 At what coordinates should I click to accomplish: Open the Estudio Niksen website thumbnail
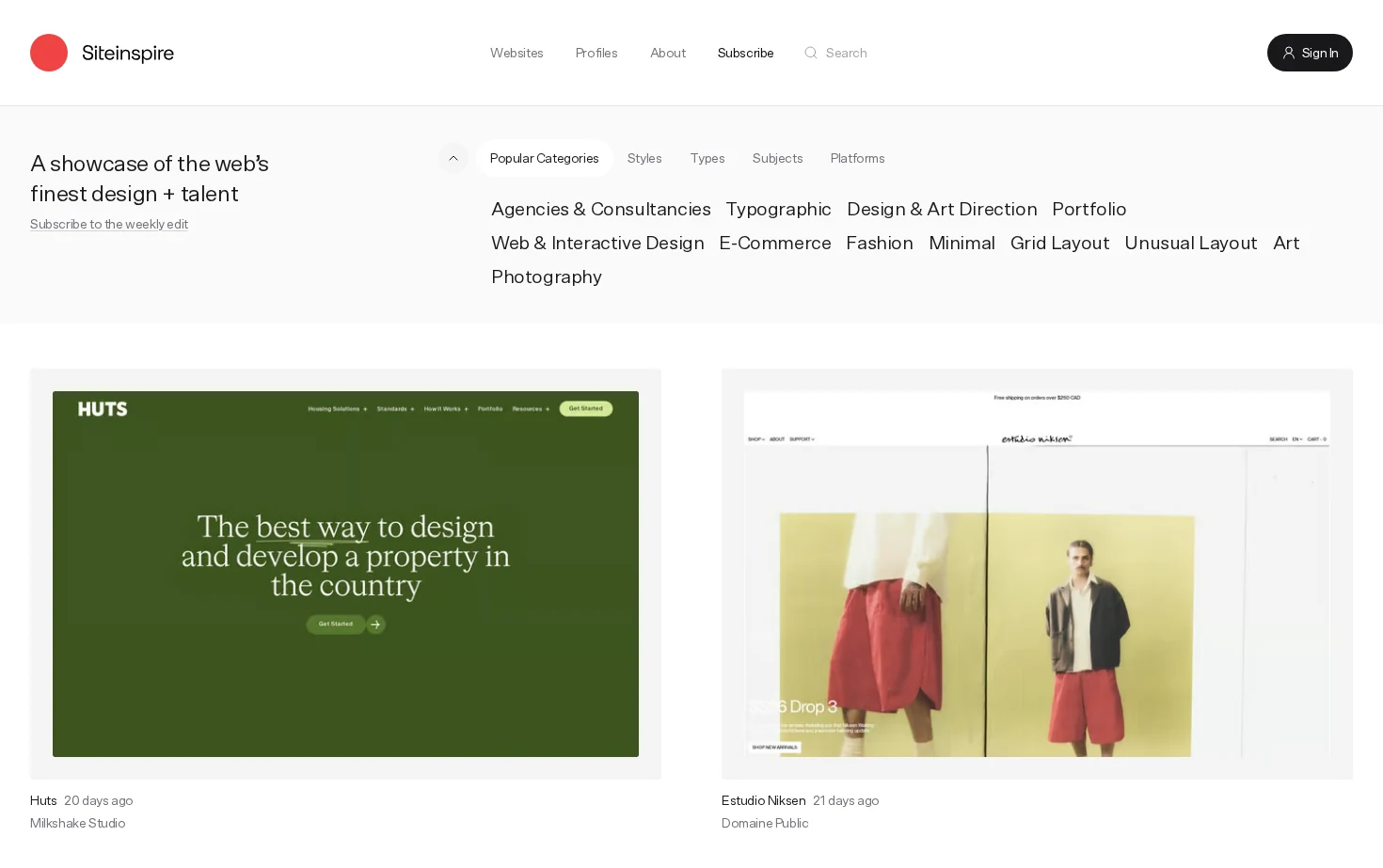(x=1037, y=574)
